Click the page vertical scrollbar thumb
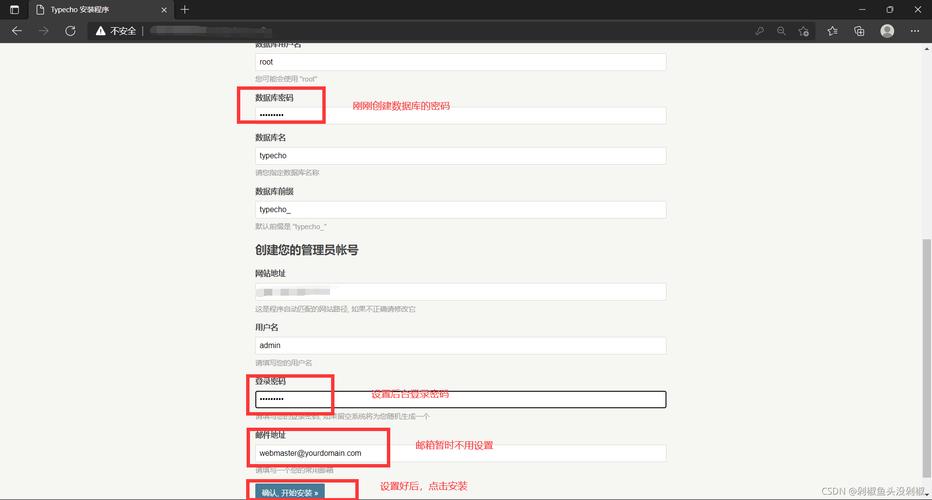932x500 pixels. [x=926, y=357]
